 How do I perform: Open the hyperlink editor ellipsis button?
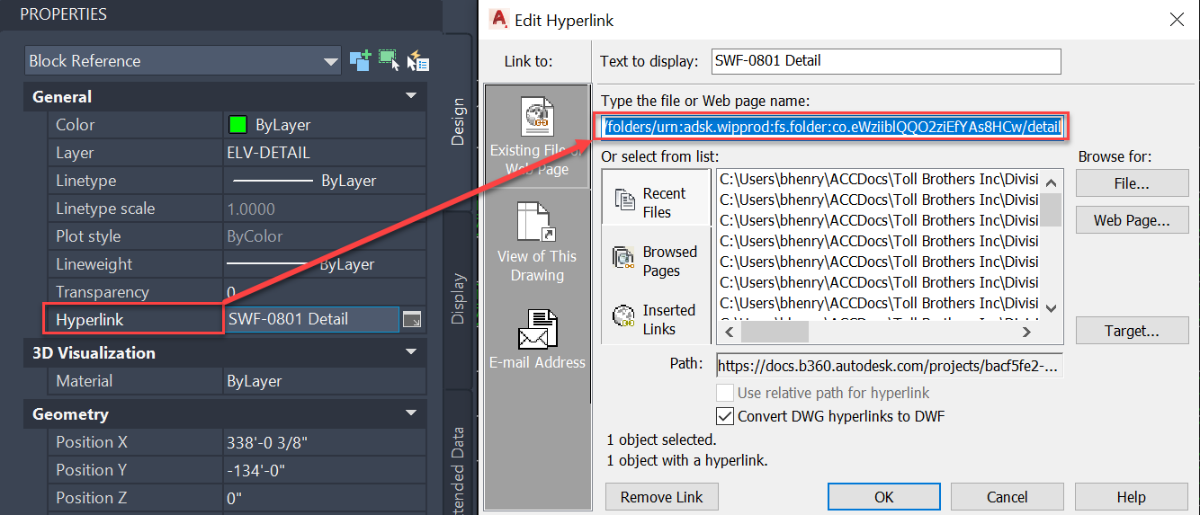(412, 320)
